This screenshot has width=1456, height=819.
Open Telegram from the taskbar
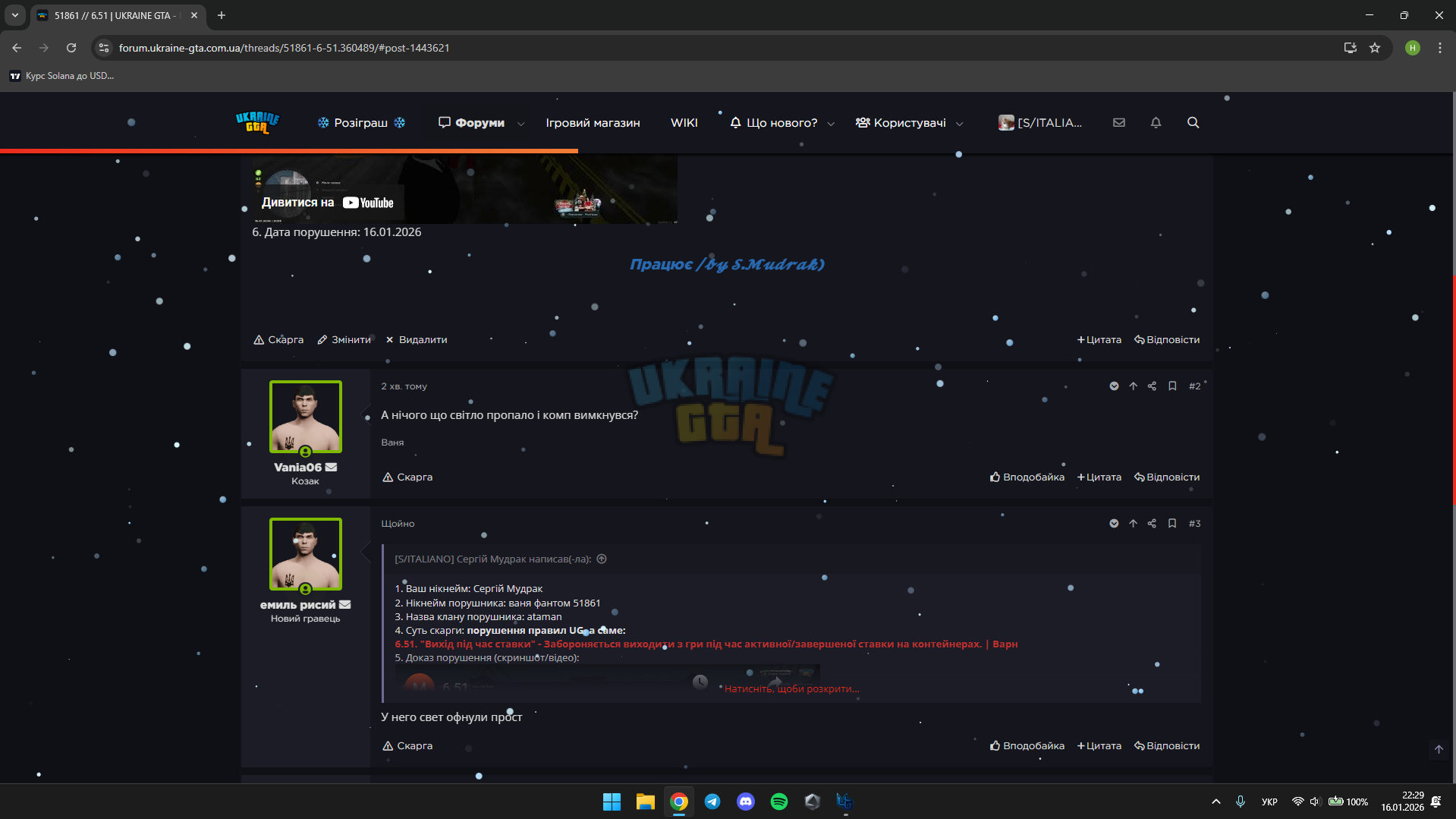click(x=712, y=802)
